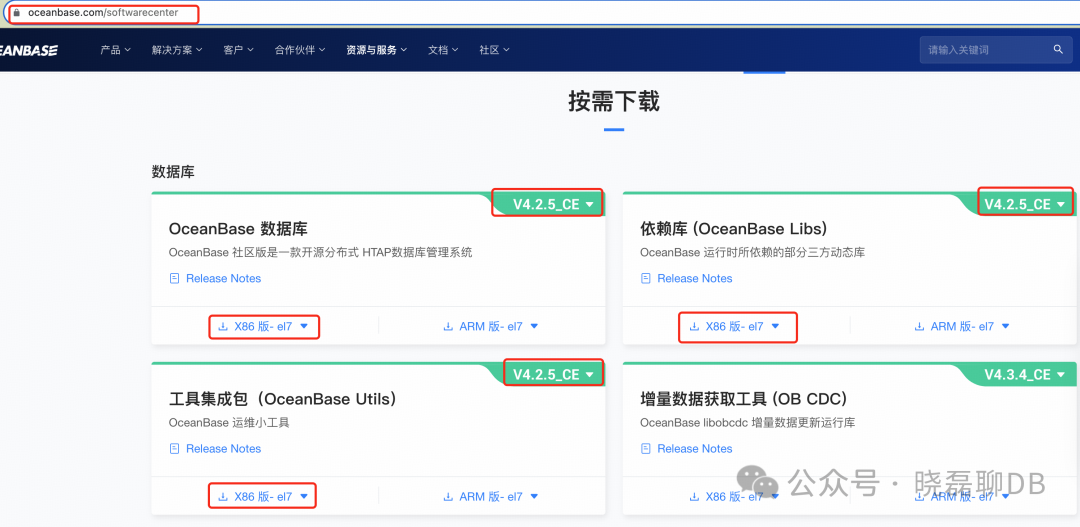This screenshot has height=527, width=1080.
Task: Click the lock icon in address bar
Action: tap(17, 12)
